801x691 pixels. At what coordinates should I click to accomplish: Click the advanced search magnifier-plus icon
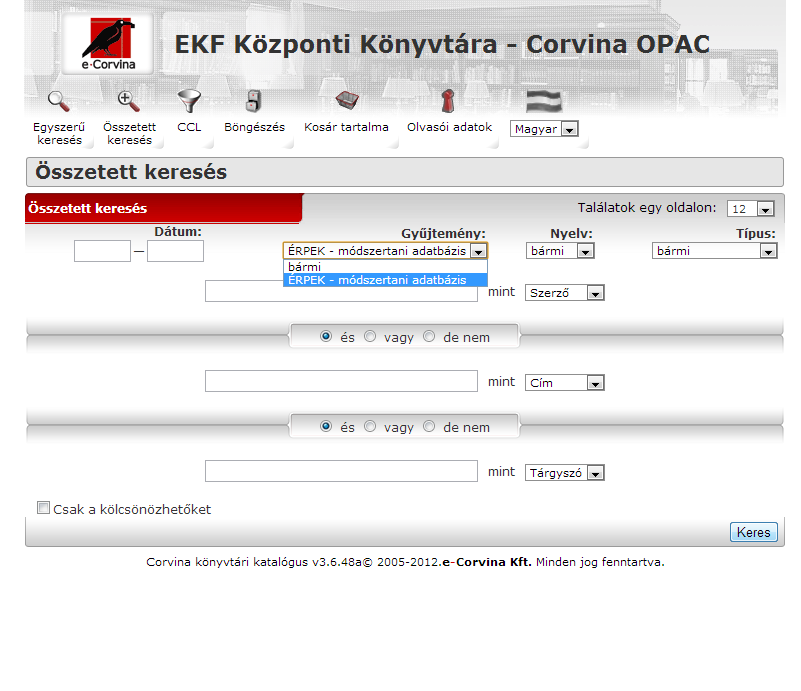128,101
